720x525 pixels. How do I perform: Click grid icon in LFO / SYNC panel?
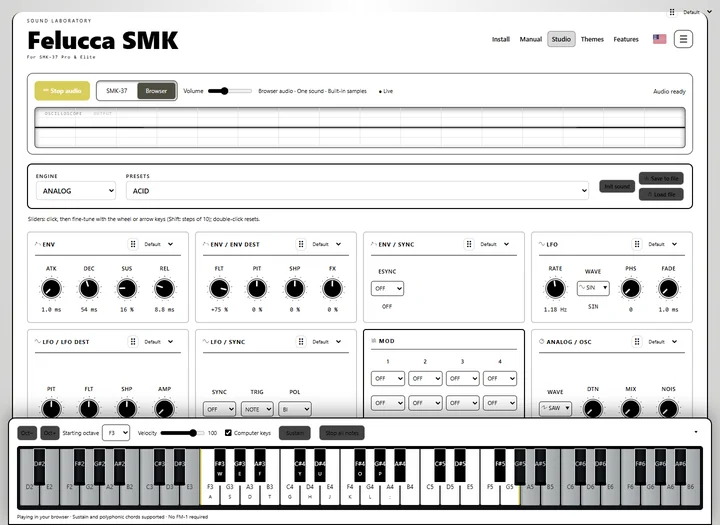point(301,341)
